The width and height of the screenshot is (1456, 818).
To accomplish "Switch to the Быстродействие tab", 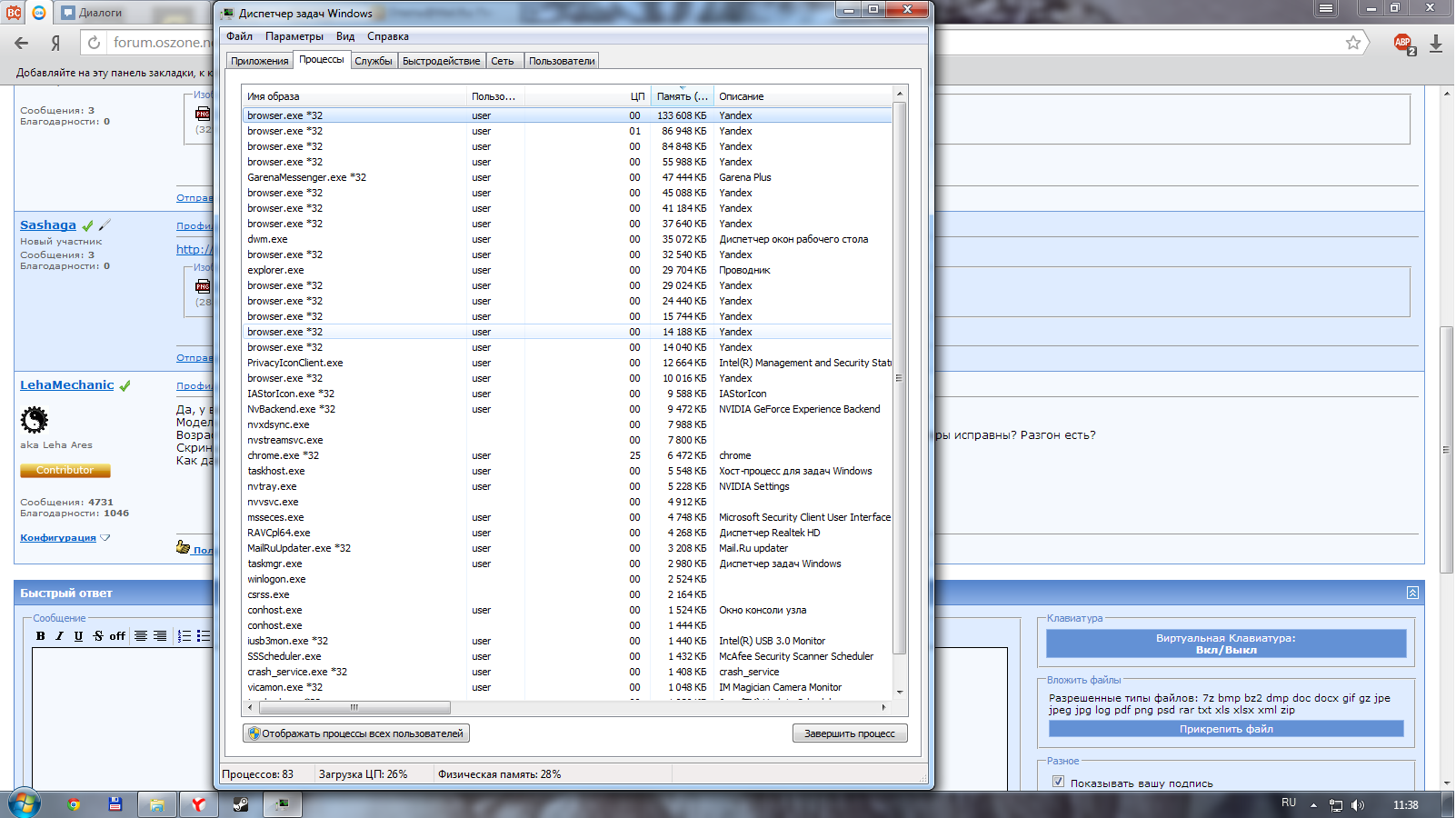I will click(441, 61).
